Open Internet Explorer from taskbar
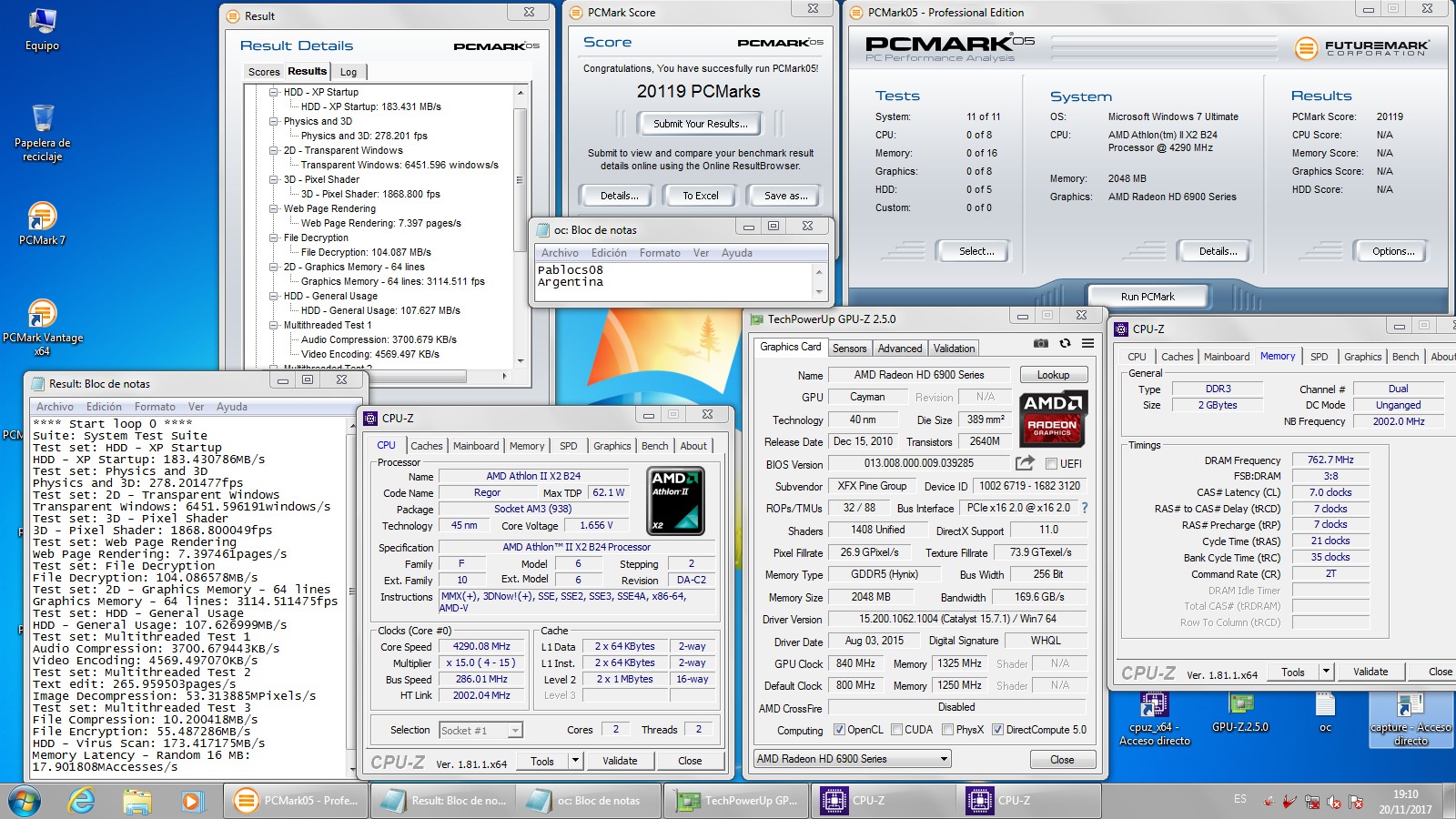 click(82, 801)
